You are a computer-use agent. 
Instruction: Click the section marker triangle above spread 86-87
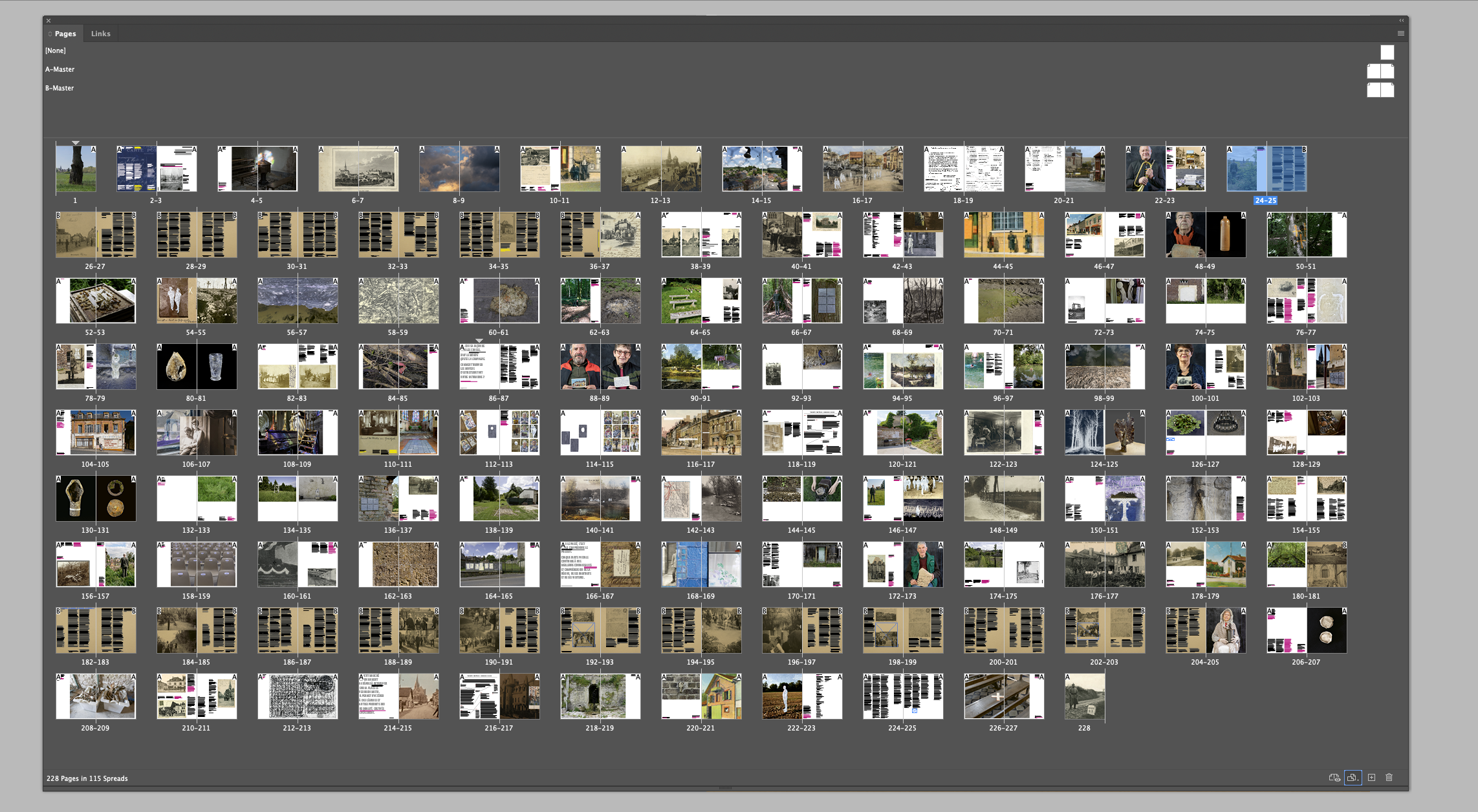pos(479,340)
